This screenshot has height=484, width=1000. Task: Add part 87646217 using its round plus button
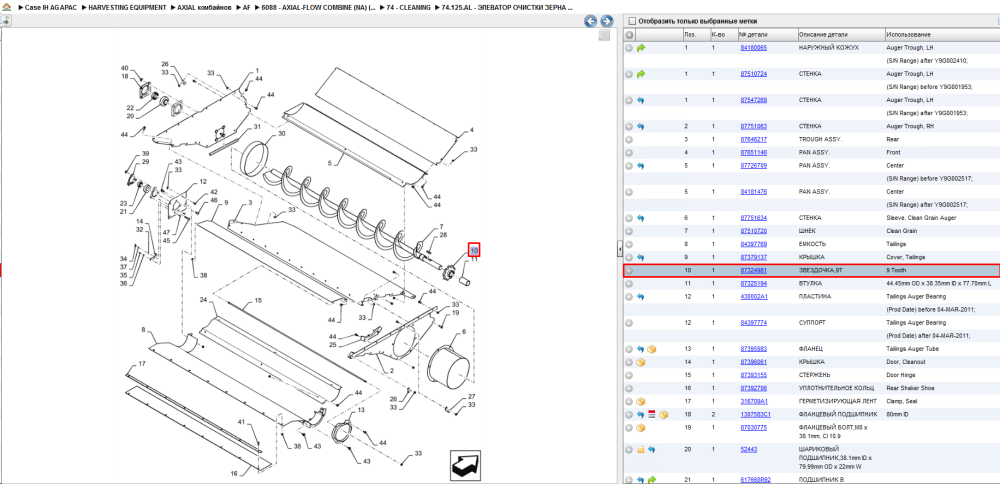point(629,139)
